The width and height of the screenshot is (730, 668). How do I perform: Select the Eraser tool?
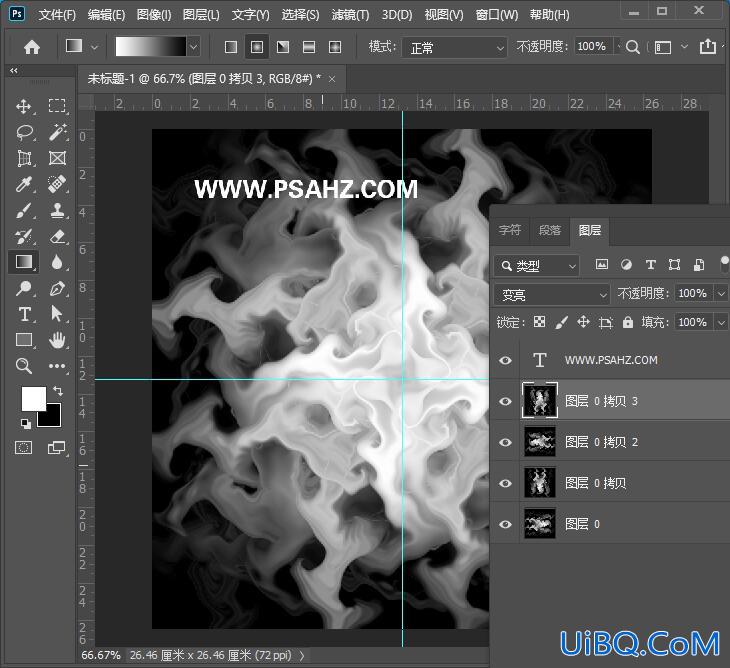pyautogui.click(x=57, y=236)
